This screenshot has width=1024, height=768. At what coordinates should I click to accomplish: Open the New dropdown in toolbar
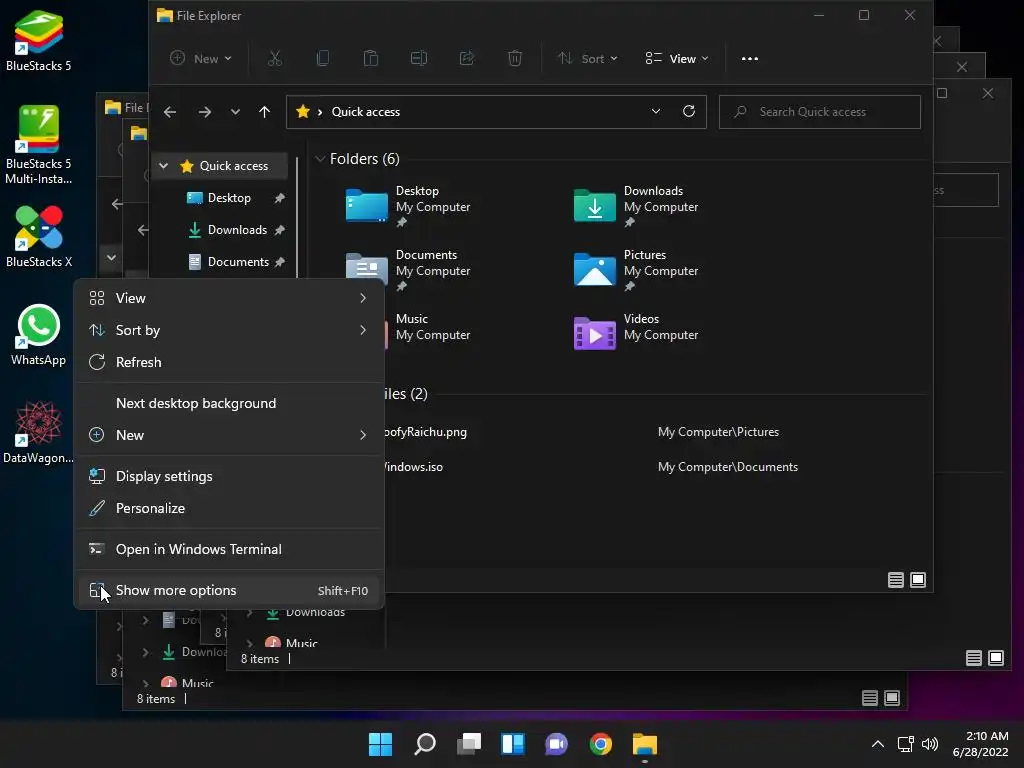(x=201, y=59)
